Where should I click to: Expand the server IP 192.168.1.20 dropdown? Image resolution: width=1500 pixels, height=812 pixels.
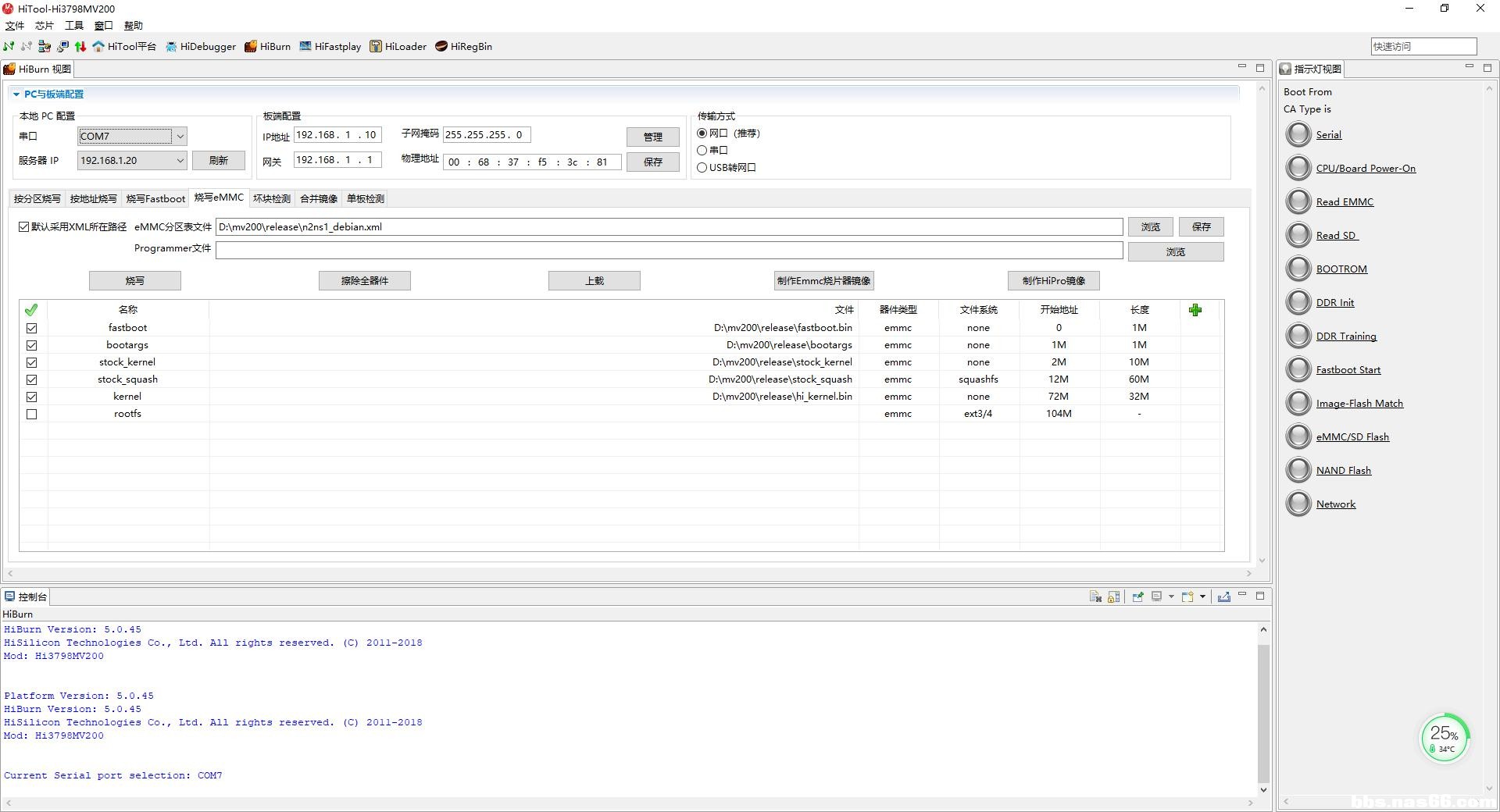click(x=180, y=161)
